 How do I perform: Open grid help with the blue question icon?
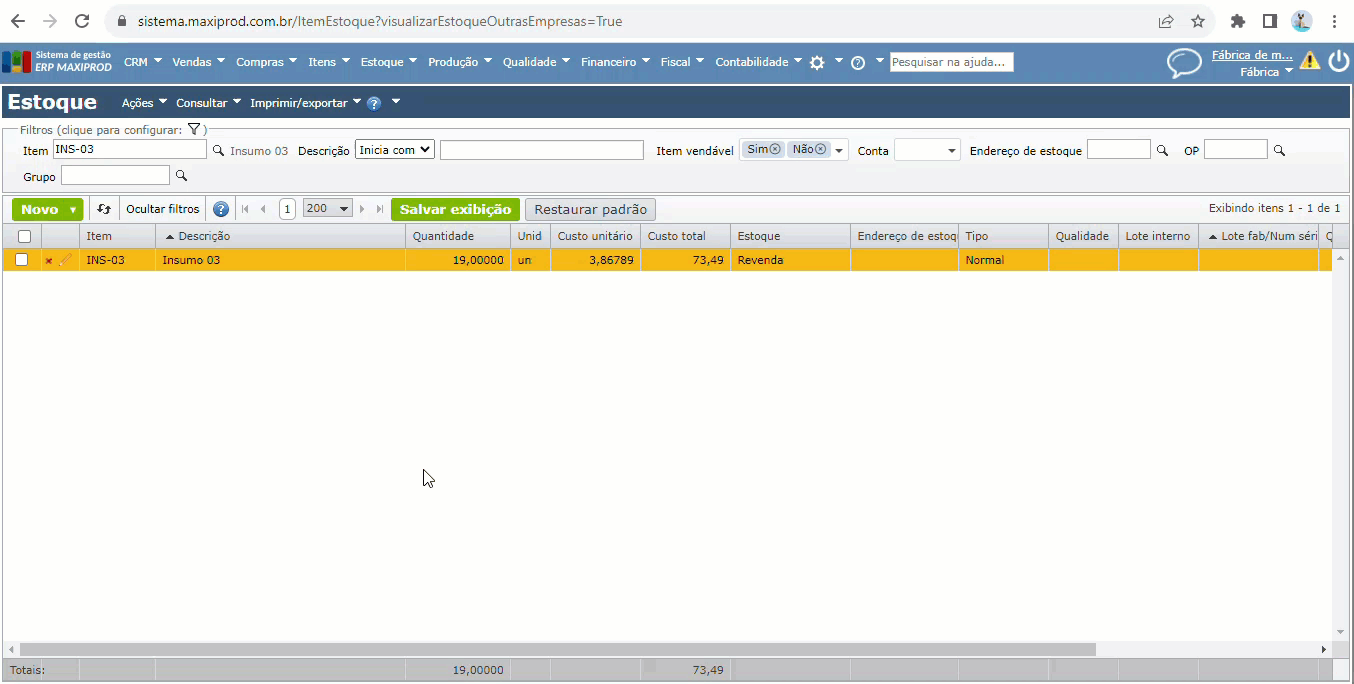click(221, 209)
